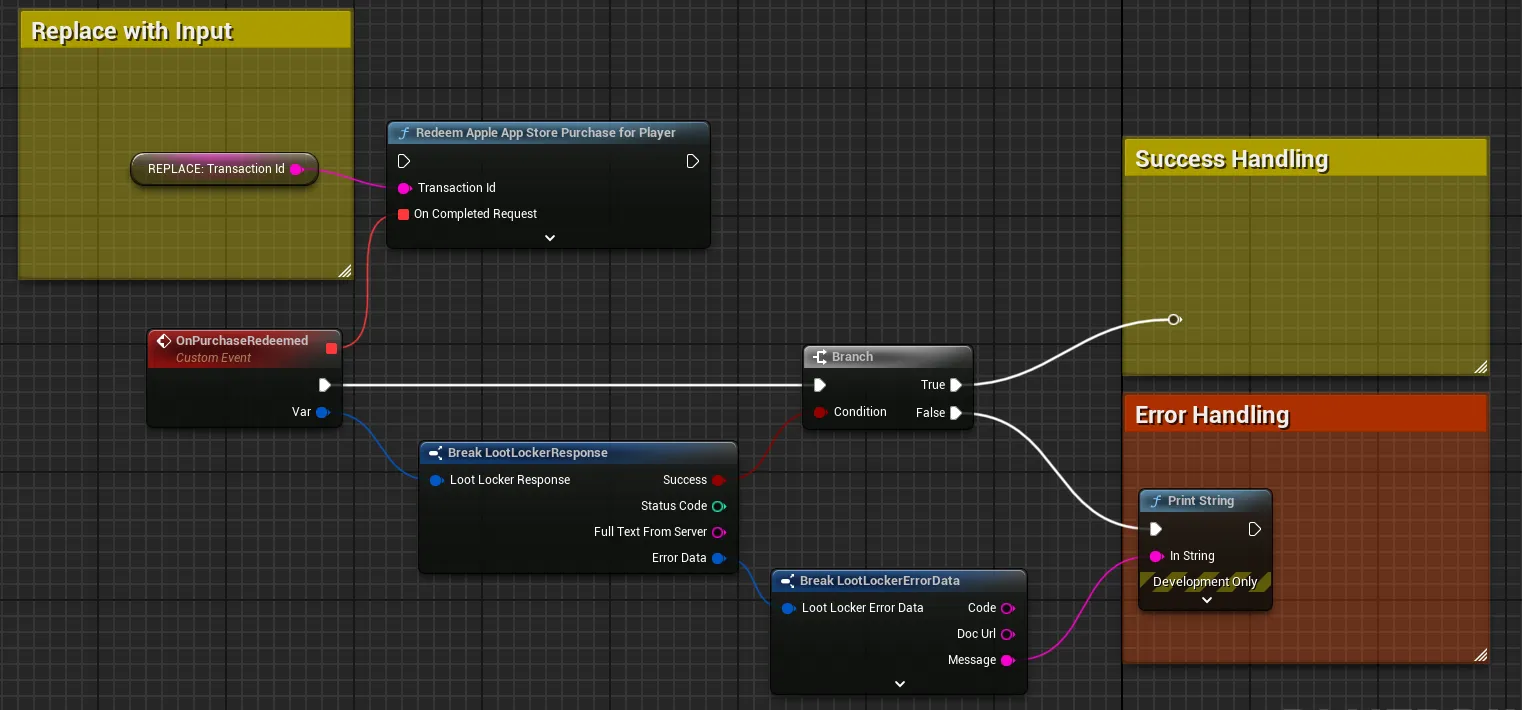Click the Branch False execution pin

956,413
